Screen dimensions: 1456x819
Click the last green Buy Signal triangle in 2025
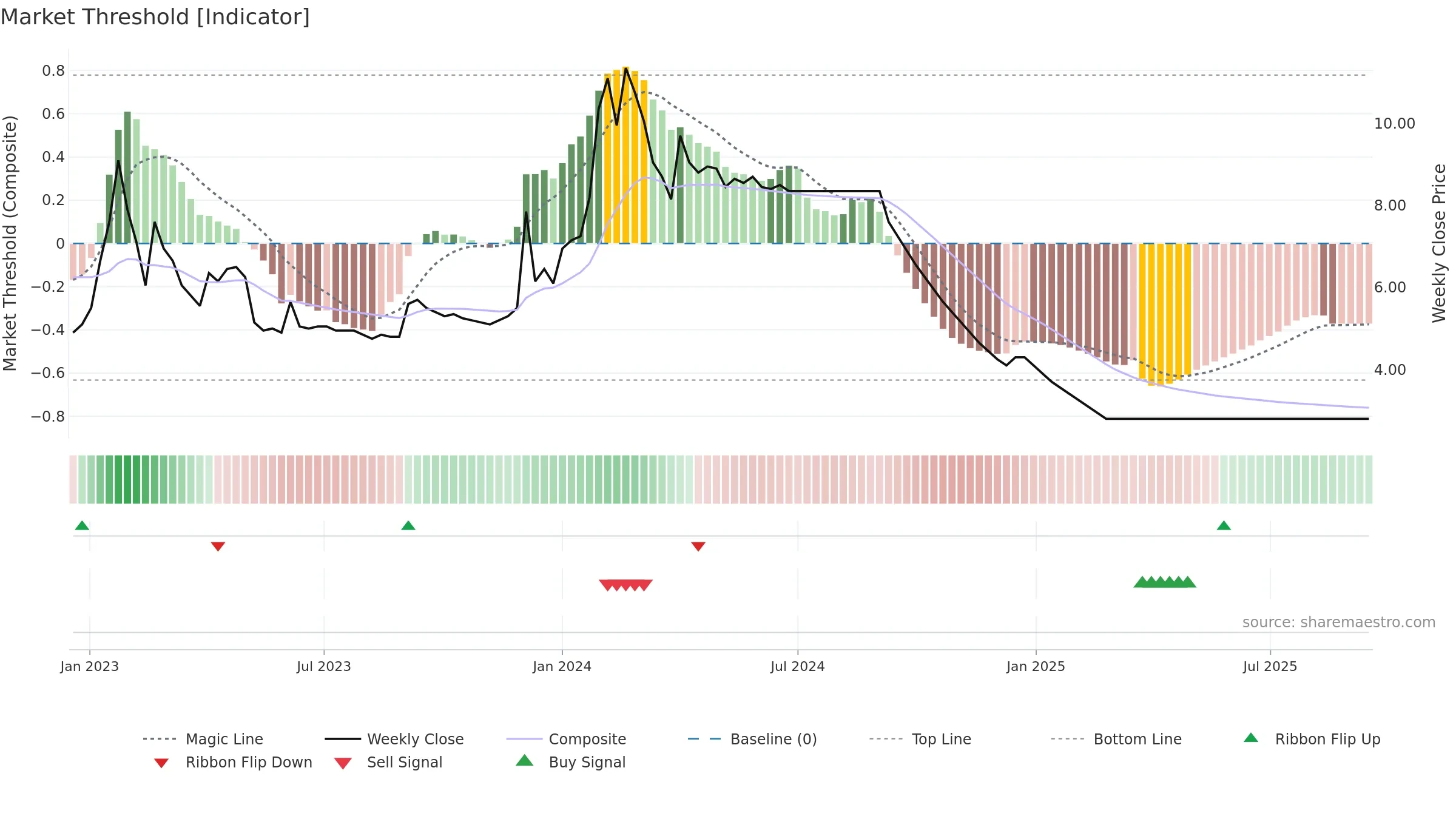point(1188,582)
